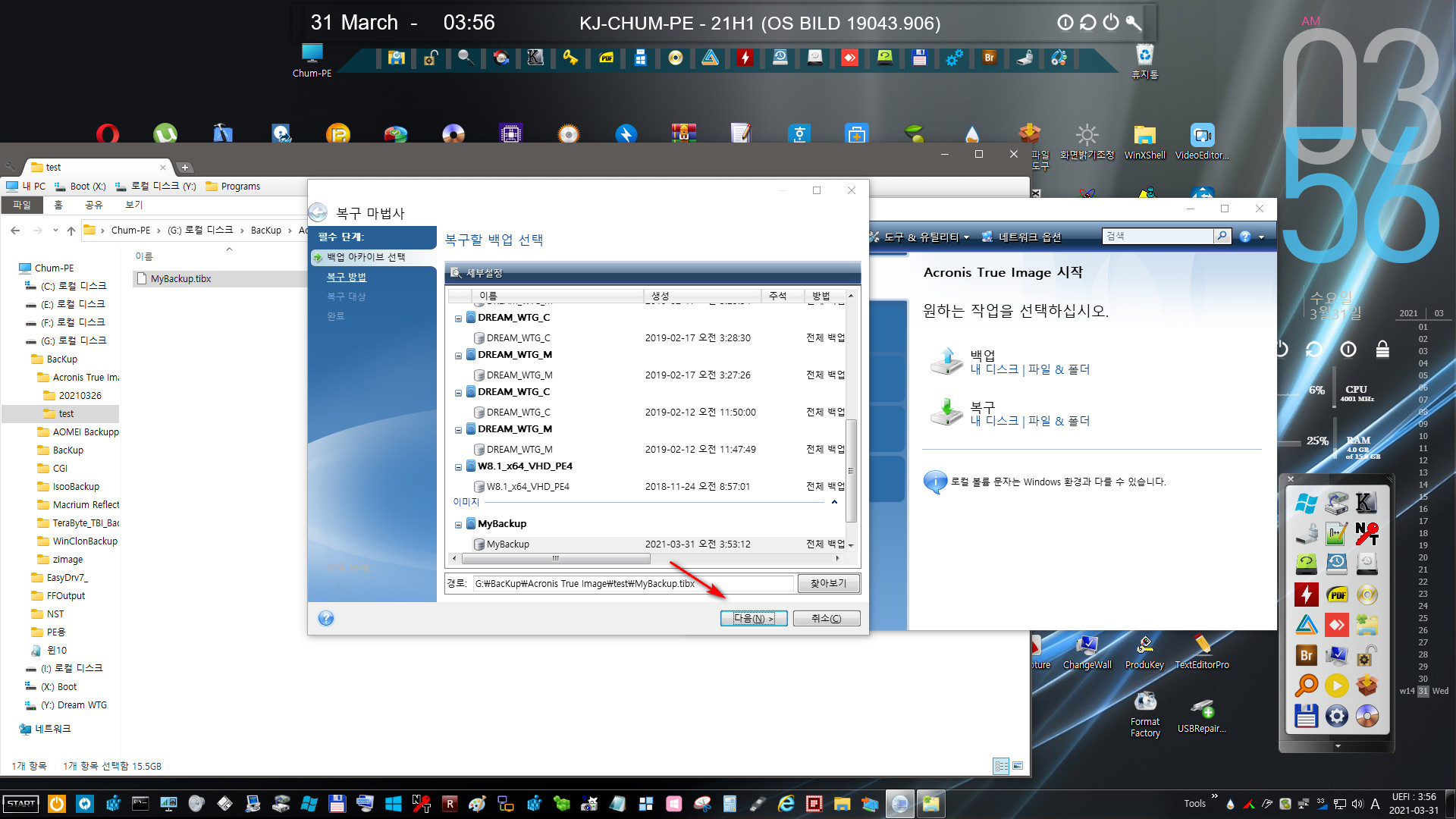Viewport: 1456px width, 819px height.
Task: Open Adobe Bridge icon in top dock
Action: [x=989, y=58]
